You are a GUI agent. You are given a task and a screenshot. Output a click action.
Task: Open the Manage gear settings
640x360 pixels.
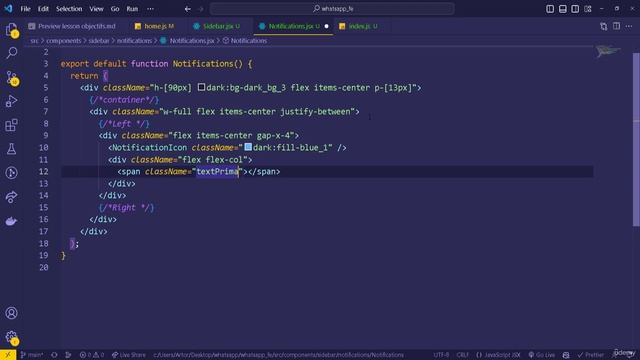(11, 337)
